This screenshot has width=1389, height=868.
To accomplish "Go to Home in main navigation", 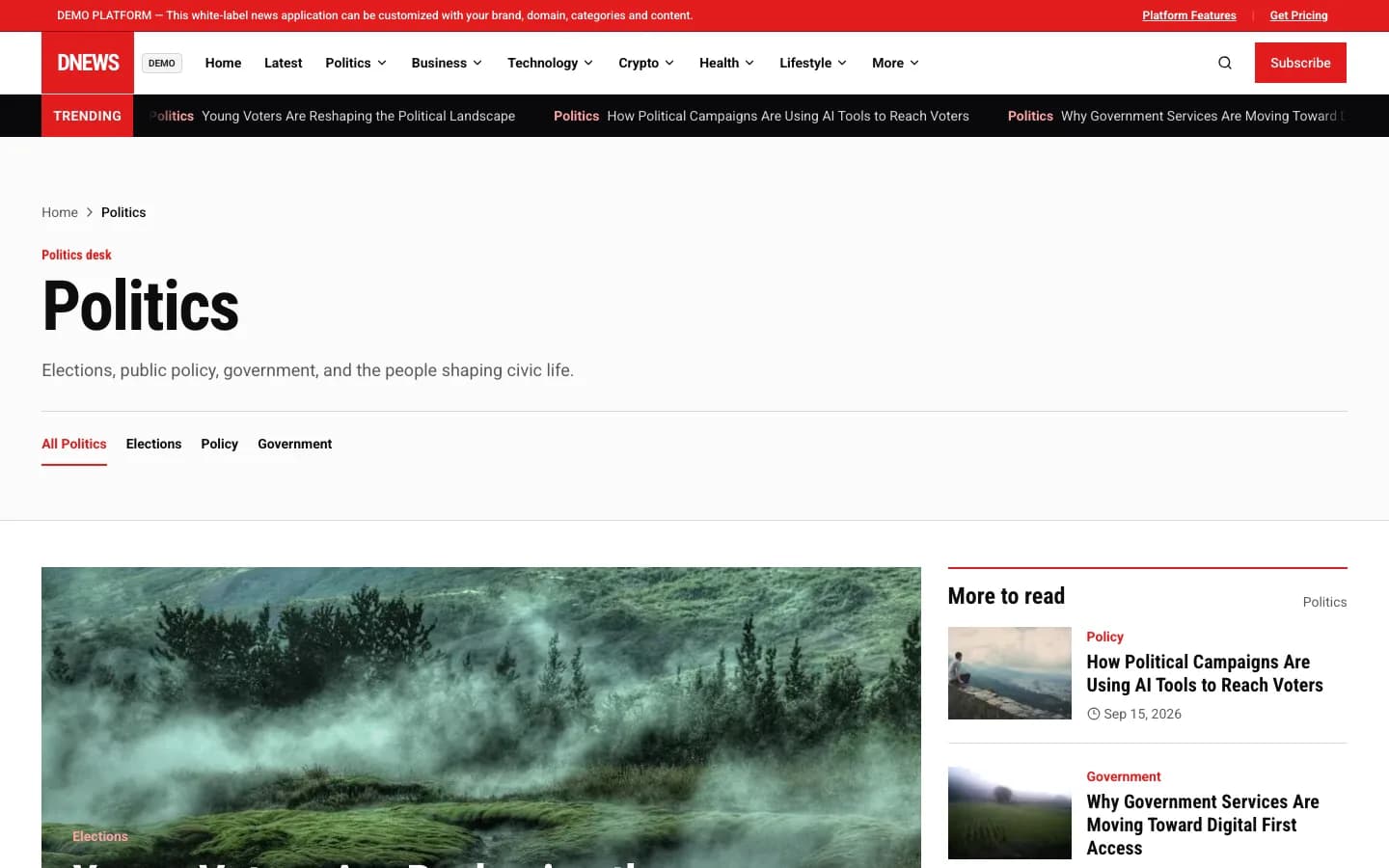I will (223, 63).
